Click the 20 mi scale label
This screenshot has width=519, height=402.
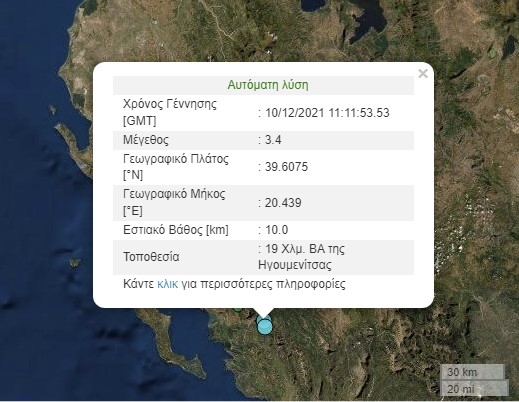point(461,389)
